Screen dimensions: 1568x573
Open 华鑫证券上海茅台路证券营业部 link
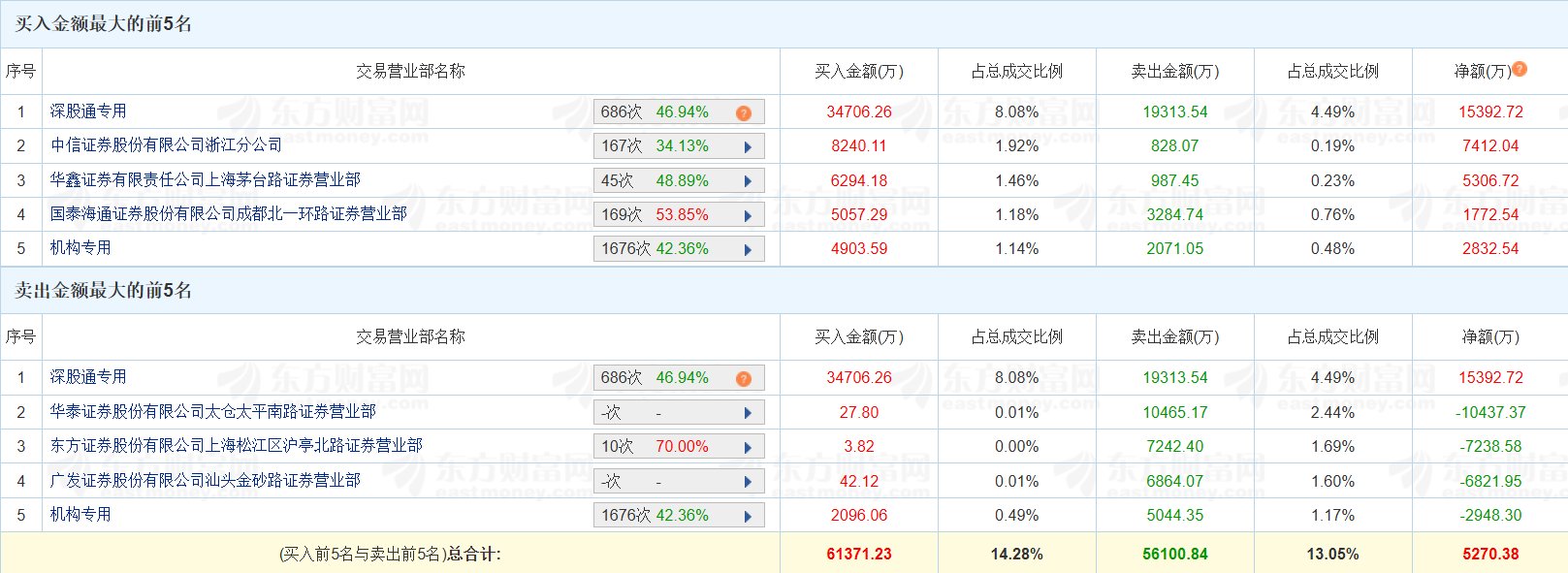click(206, 179)
